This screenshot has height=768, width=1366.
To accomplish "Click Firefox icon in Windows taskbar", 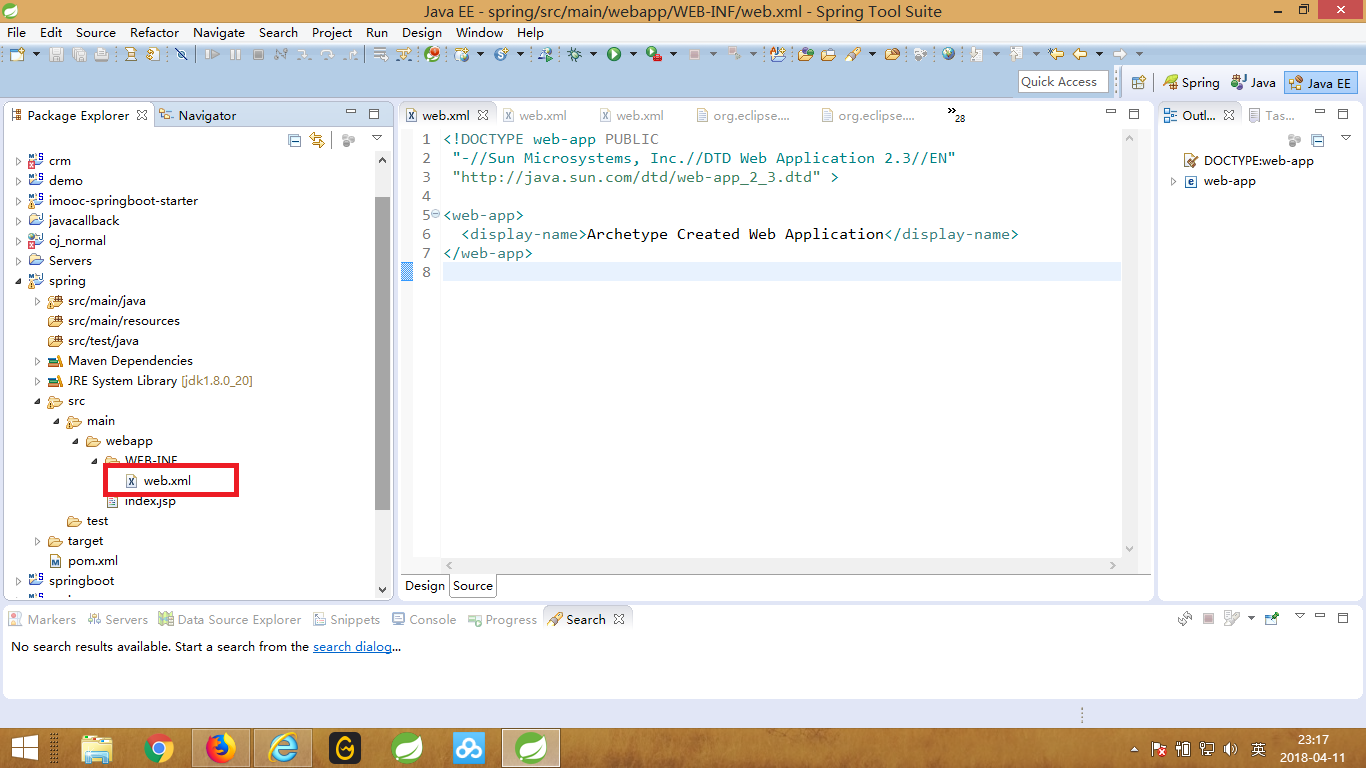I will point(220,748).
